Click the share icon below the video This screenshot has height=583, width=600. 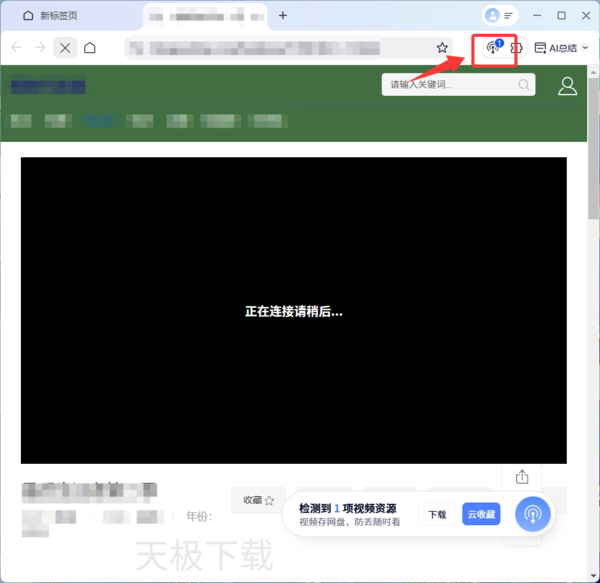pyautogui.click(x=522, y=477)
